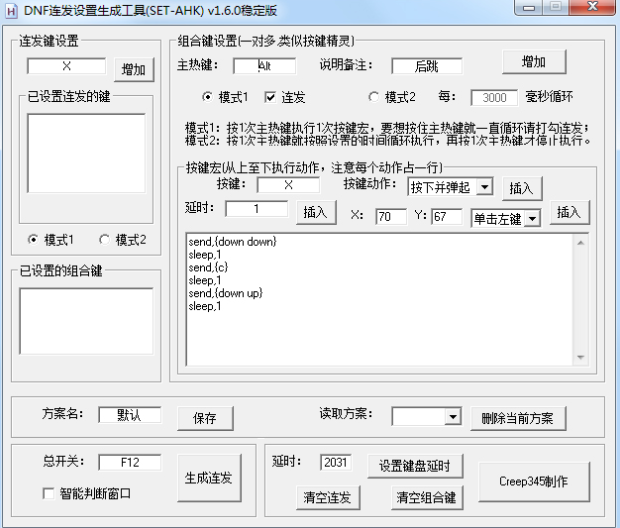Image resolution: width=620 pixels, height=528 pixels.
Task: Click 设置键盘延时 button
Action: point(415,466)
